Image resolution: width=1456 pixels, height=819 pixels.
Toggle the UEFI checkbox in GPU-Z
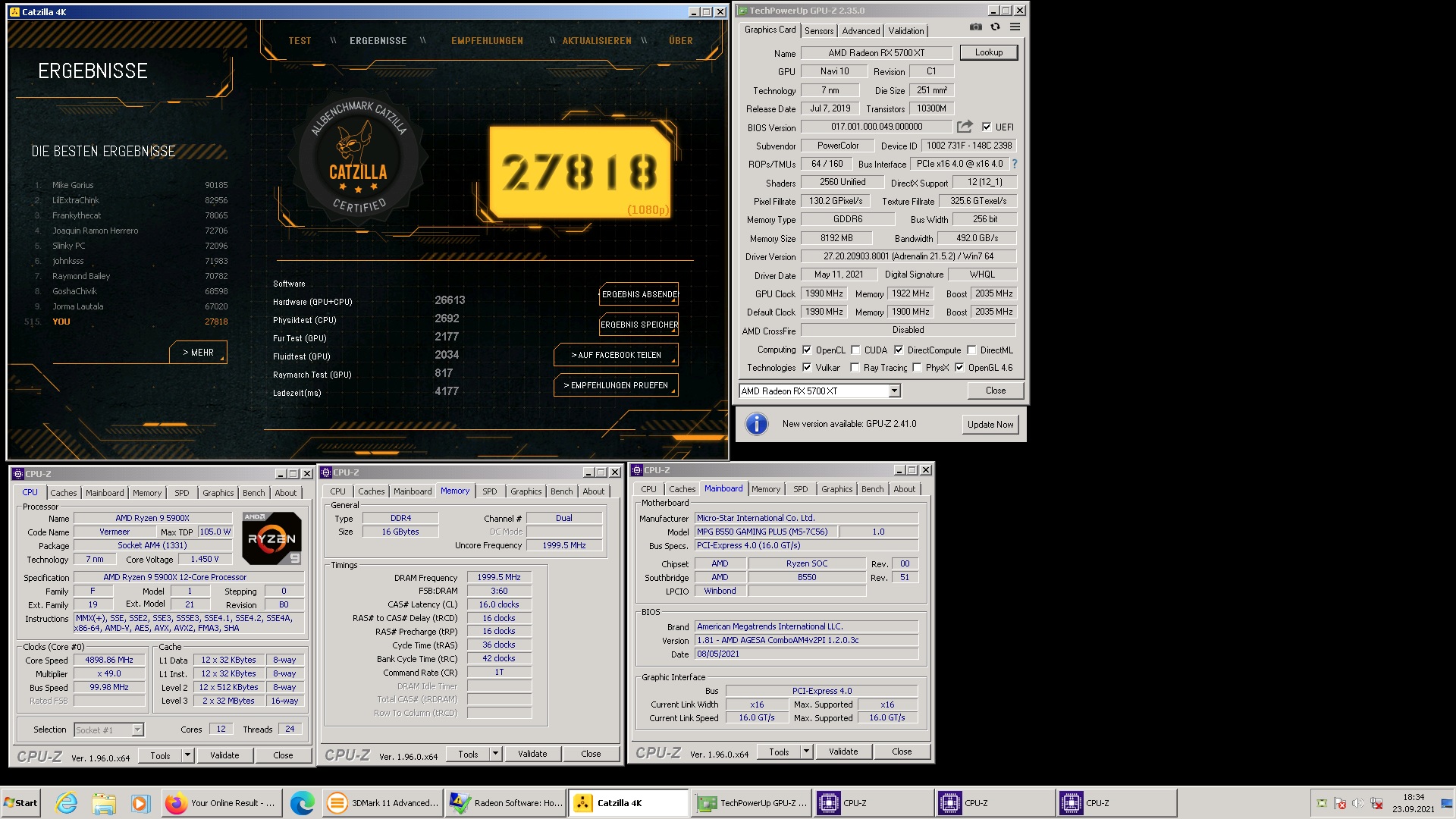click(x=987, y=127)
